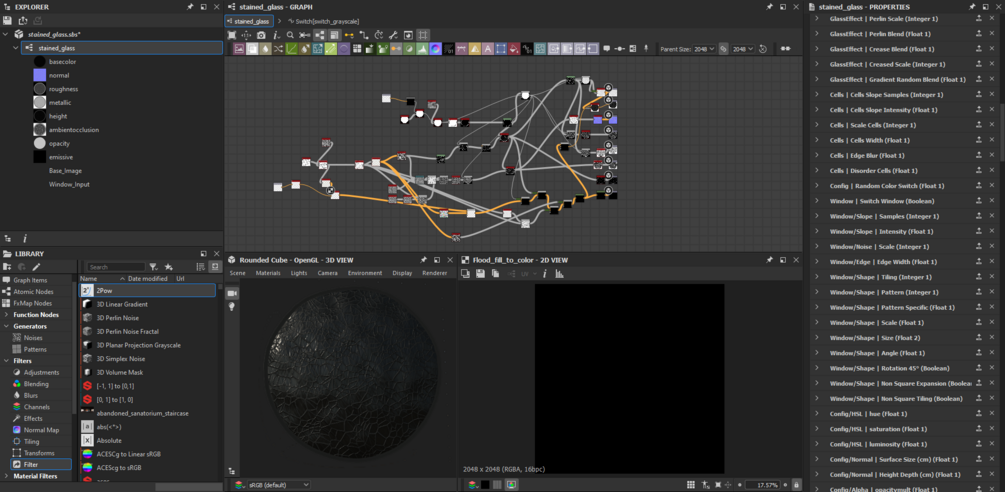Viewport: 1005px width, 492px height.
Task: Click the filter funnel icon in Library
Action: pos(153,267)
